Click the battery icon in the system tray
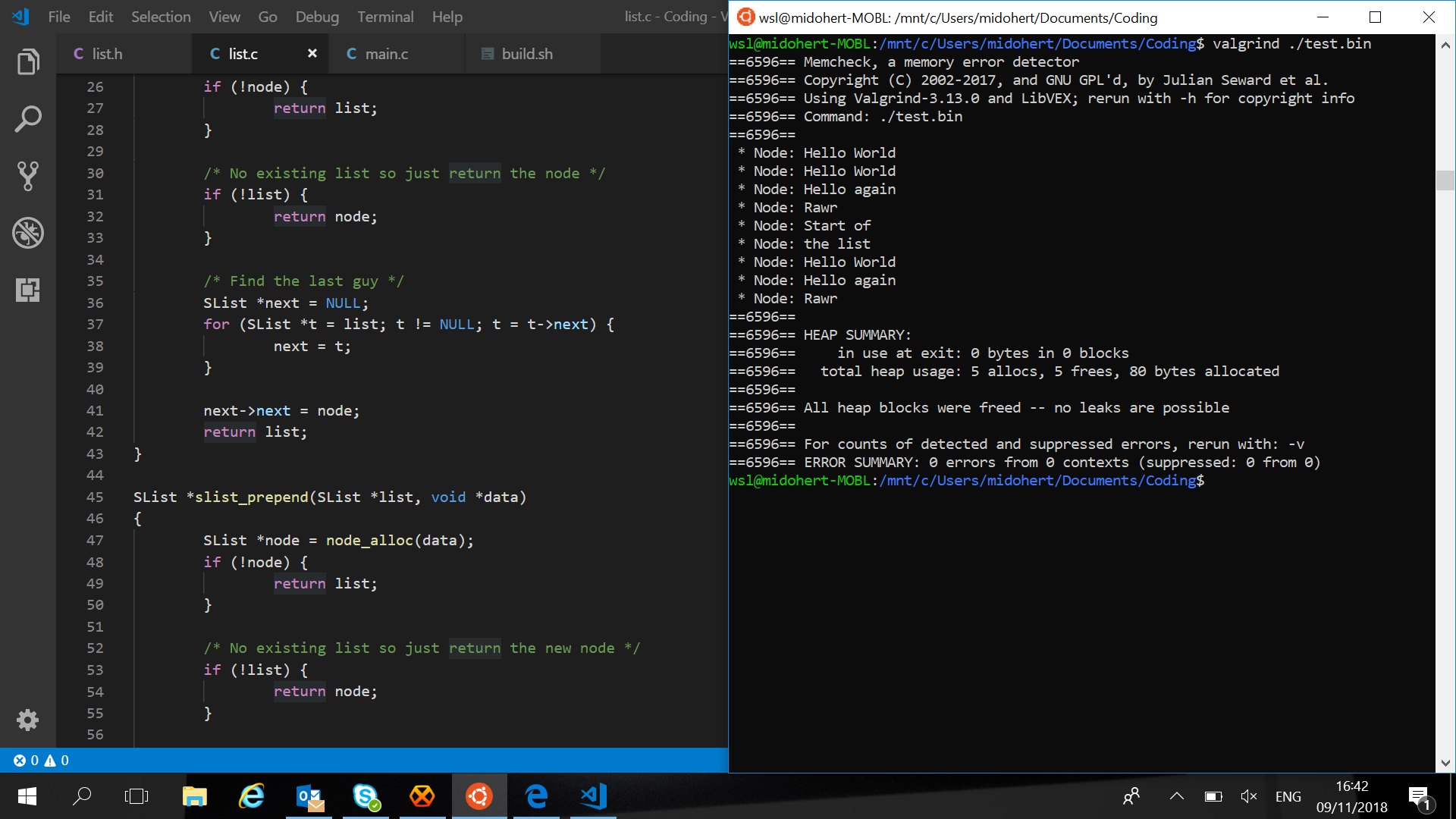1456x819 pixels. 1213,796
